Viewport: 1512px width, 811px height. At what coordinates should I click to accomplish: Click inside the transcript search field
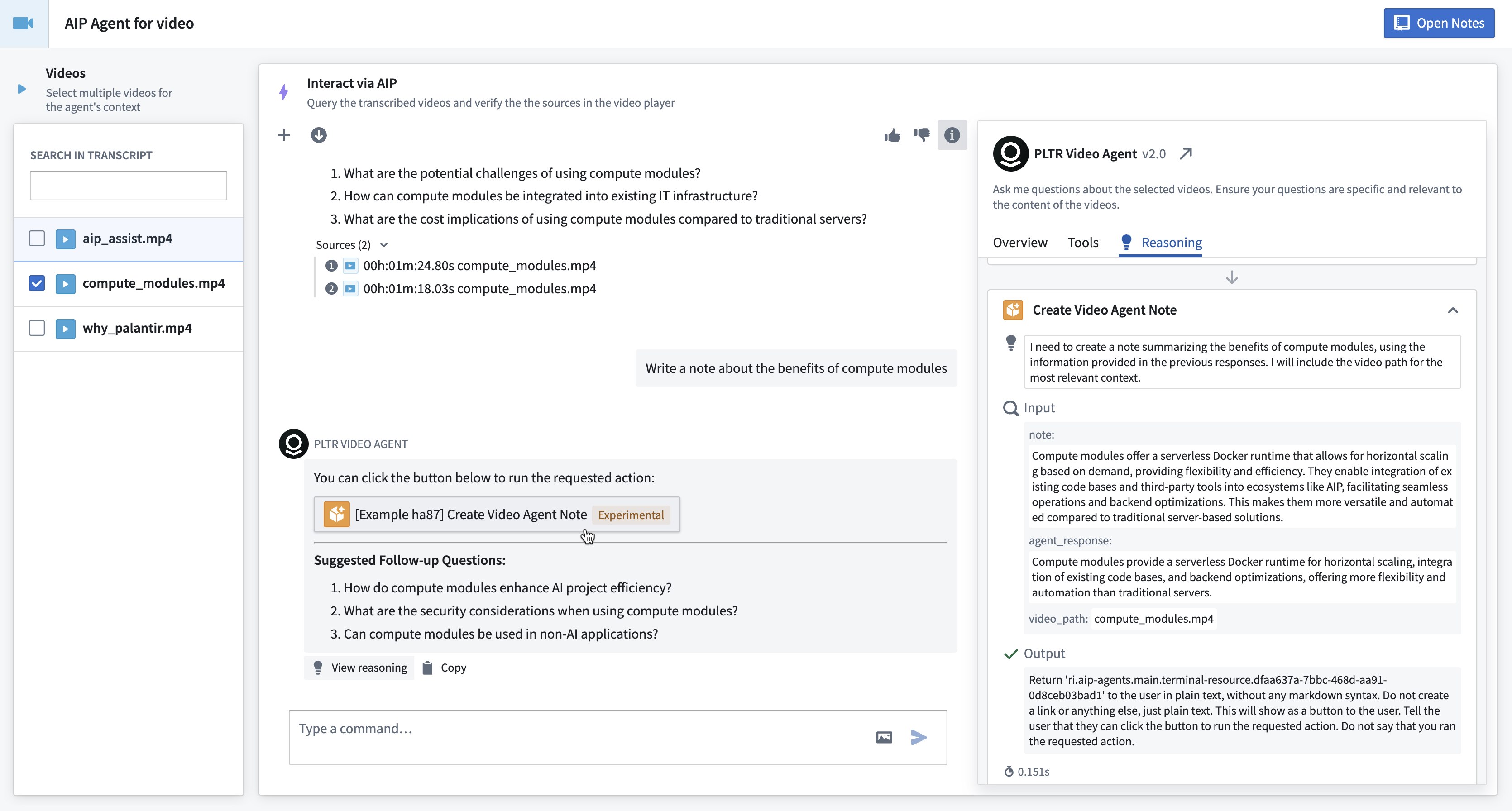(128, 185)
